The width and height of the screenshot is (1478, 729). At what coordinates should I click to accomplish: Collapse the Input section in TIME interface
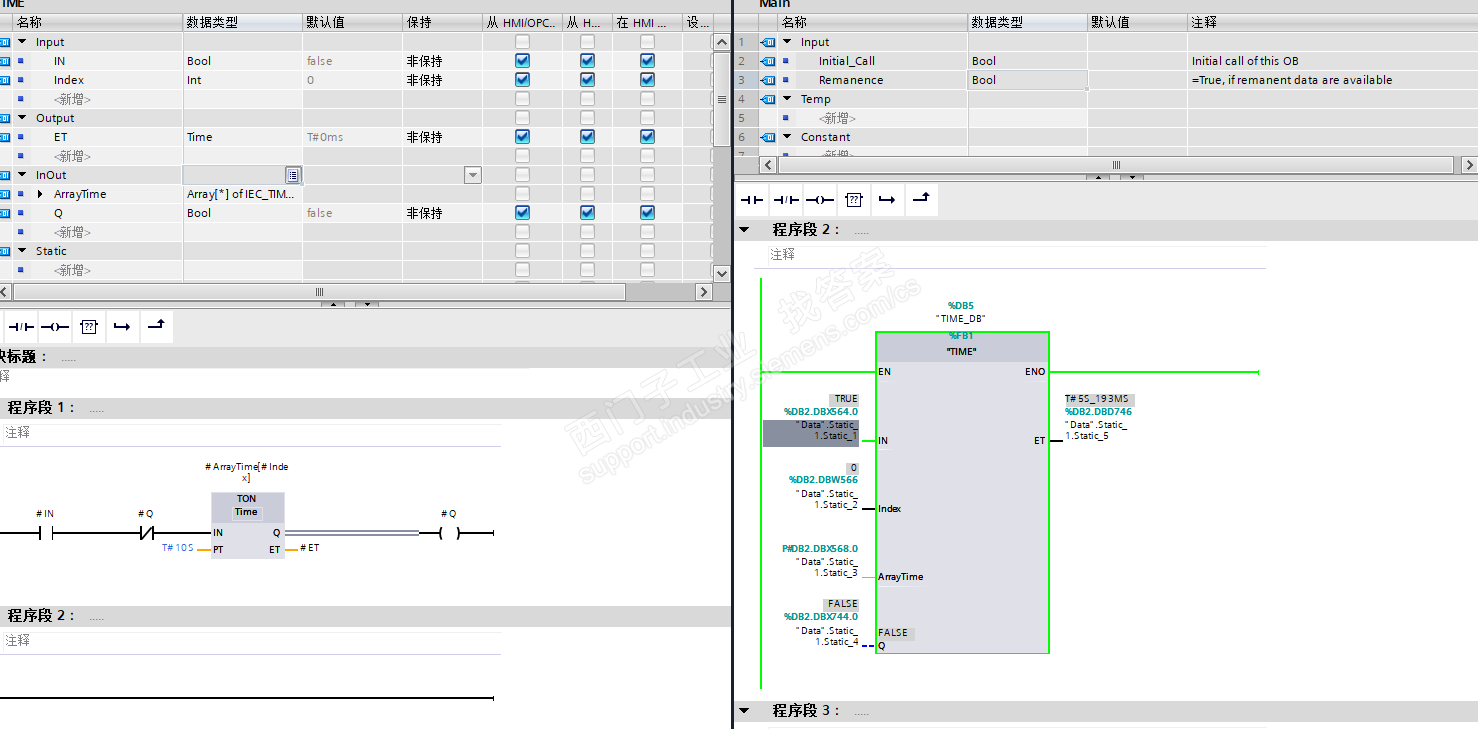pos(22,42)
